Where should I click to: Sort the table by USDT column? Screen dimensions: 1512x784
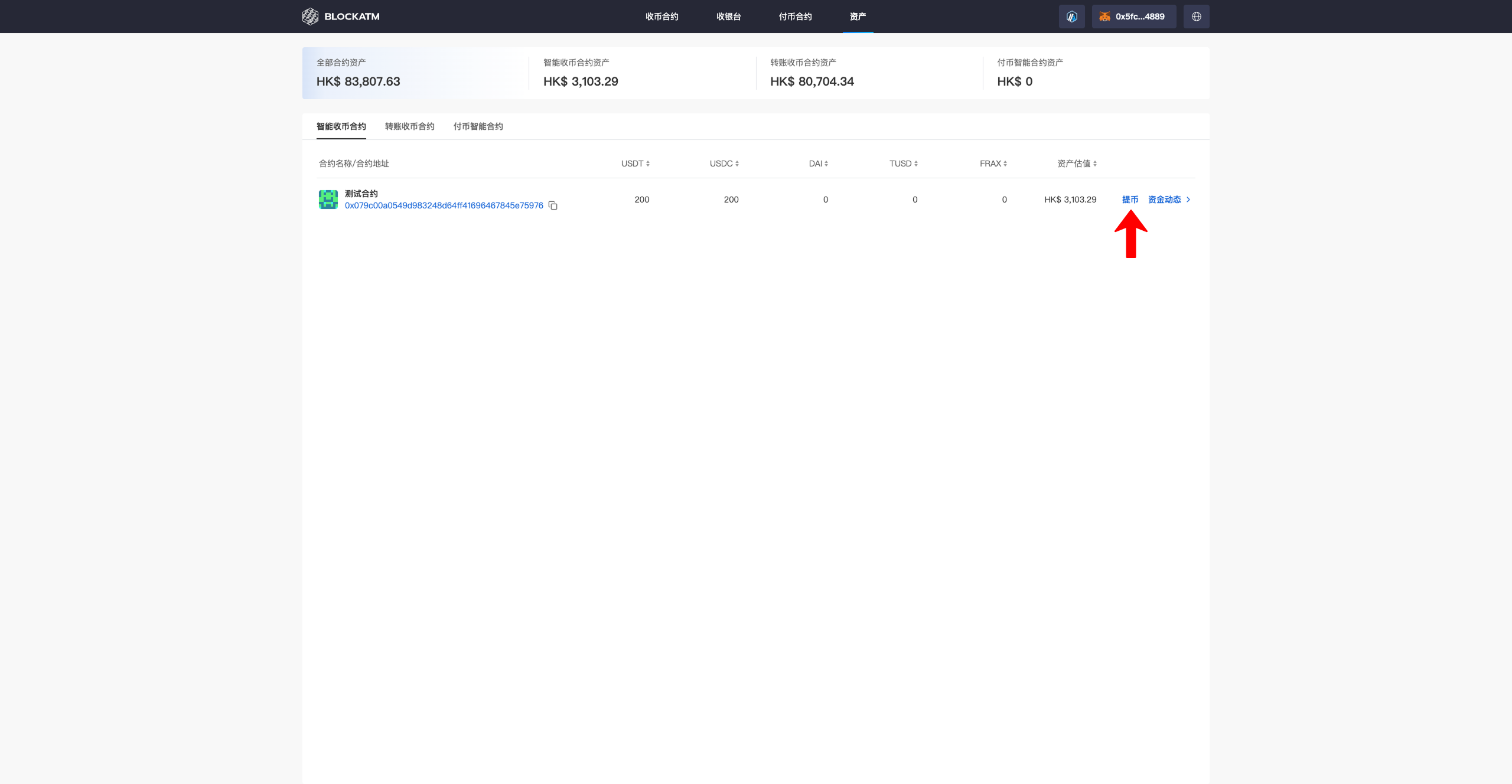(x=636, y=164)
